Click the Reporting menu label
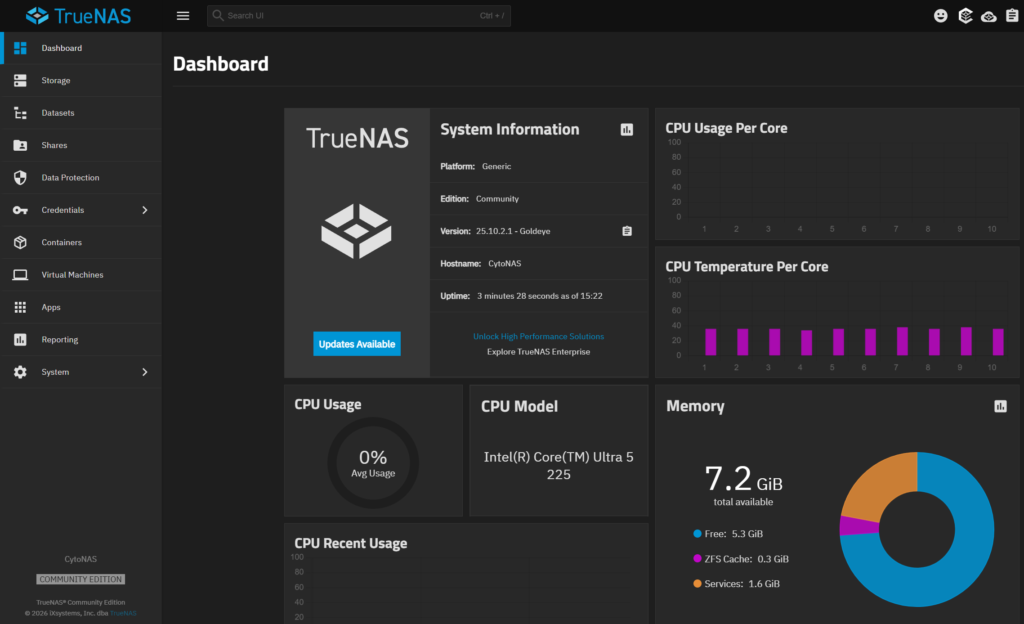The width and height of the screenshot is (1024, 624). point(59,339)
